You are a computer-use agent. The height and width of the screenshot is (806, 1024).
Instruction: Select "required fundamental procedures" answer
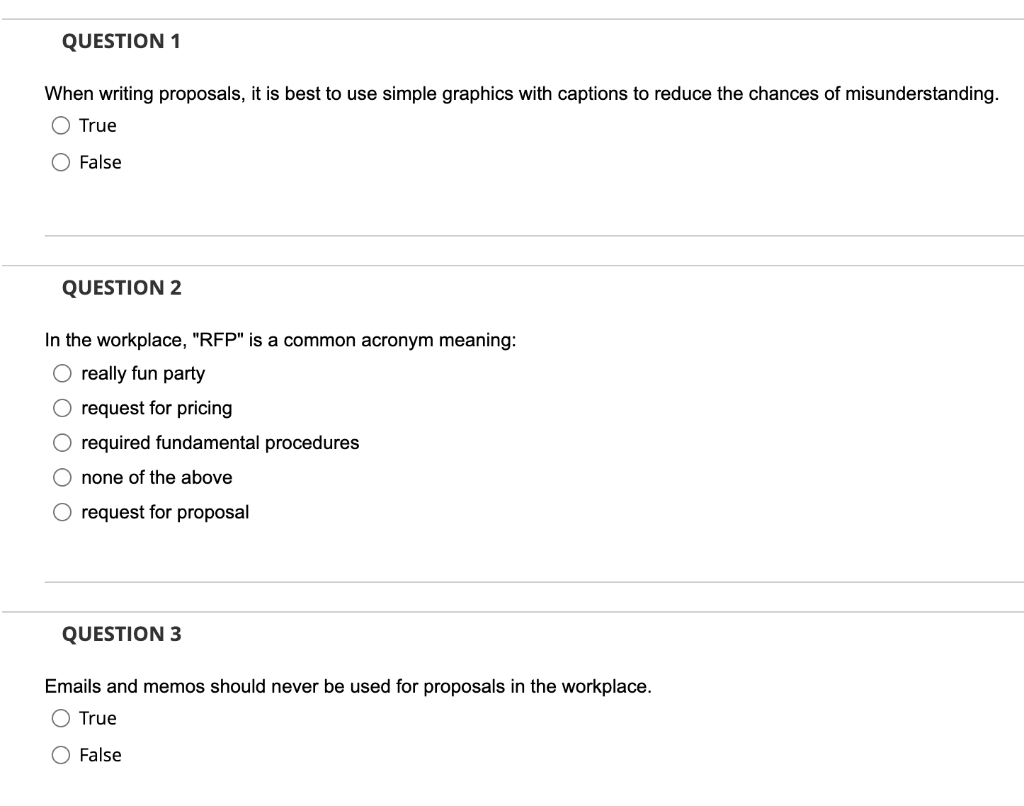tap(61, 443)
